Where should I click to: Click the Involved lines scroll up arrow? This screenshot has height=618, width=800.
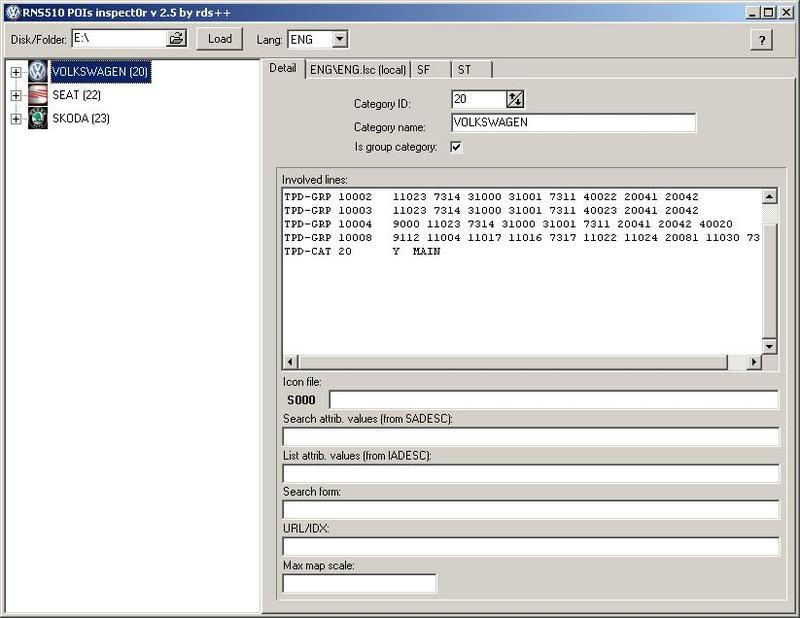tap(769, 196)
